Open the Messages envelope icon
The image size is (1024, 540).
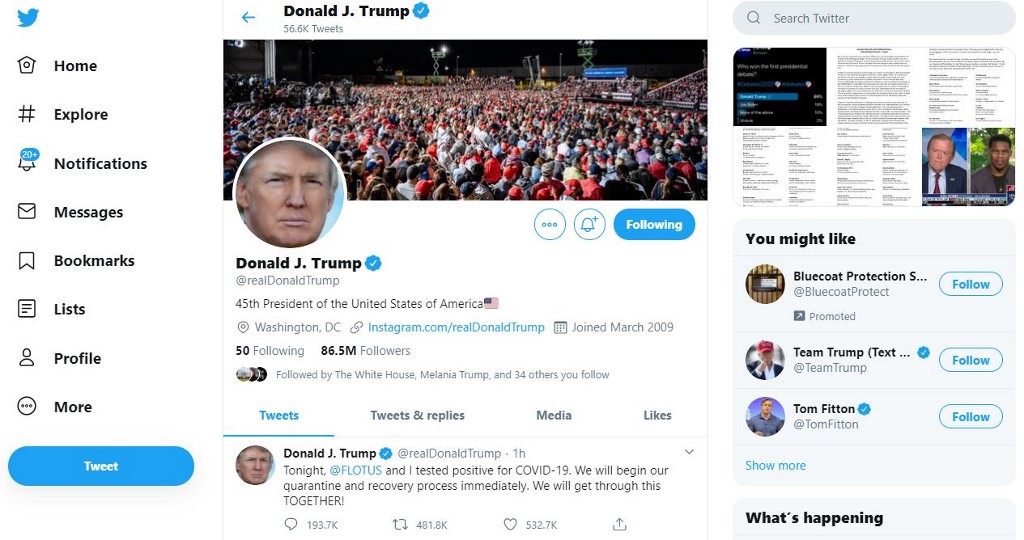tap(27, 212)
